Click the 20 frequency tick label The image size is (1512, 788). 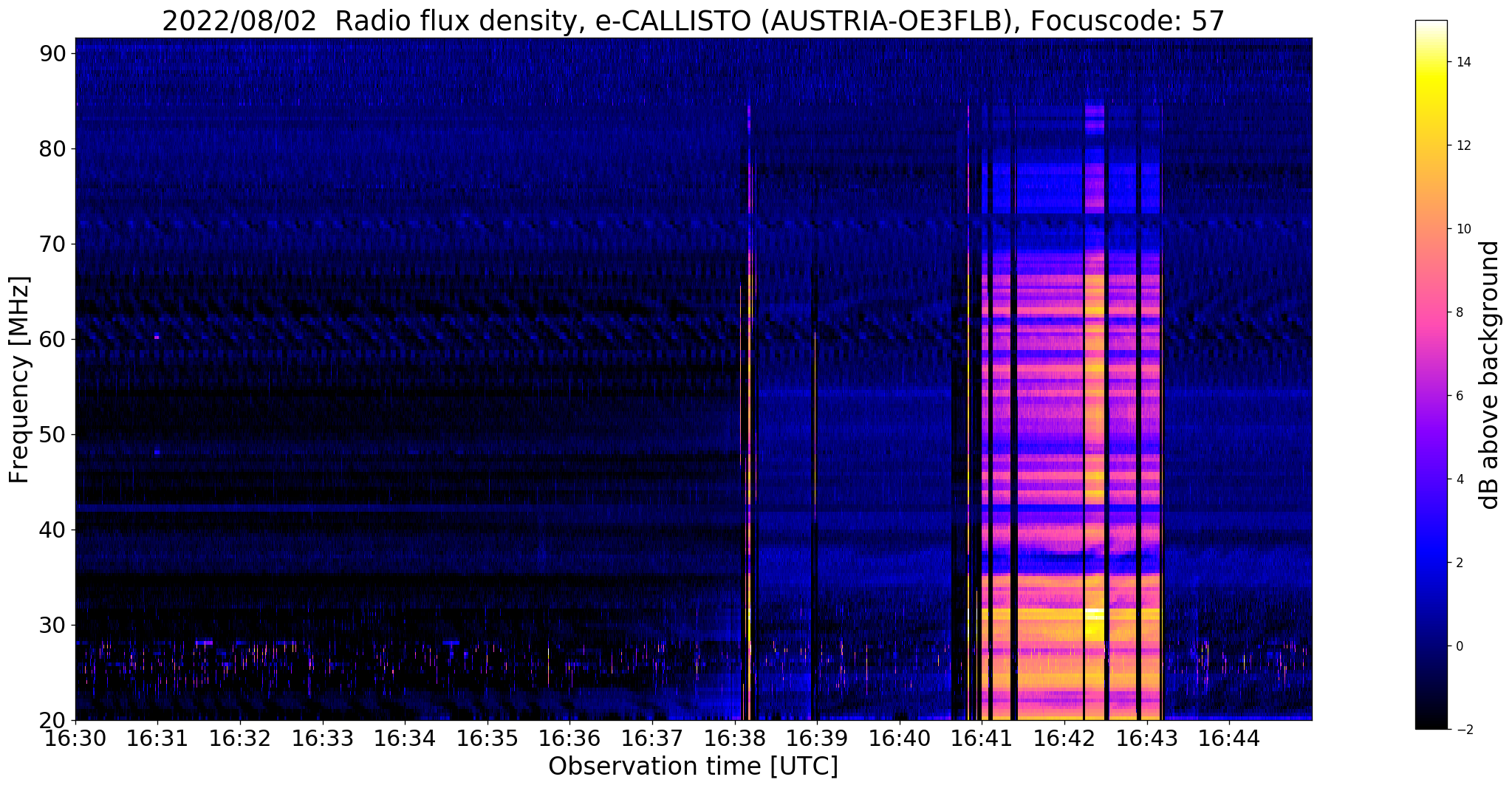tap(53, 721)
